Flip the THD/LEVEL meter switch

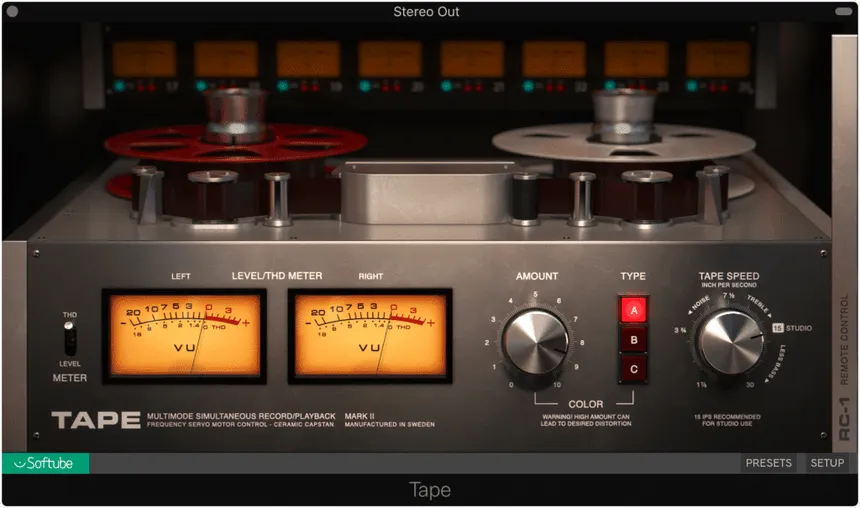70,338
